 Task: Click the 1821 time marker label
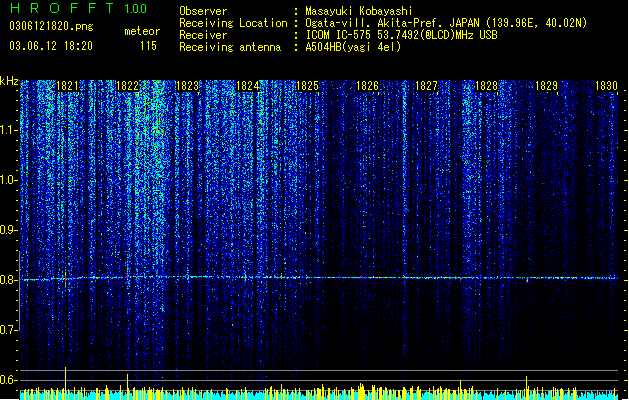67,86
